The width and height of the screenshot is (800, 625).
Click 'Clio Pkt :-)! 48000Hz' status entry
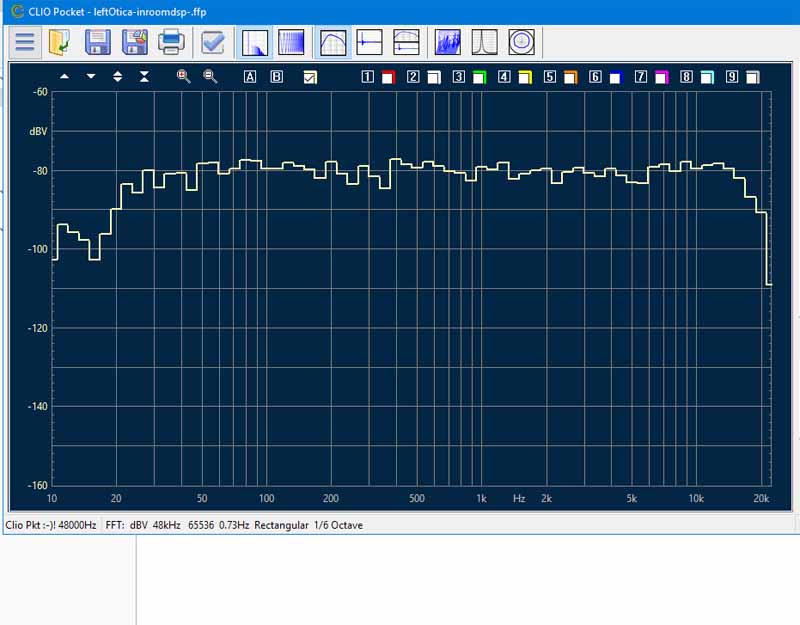click(51, 525)
